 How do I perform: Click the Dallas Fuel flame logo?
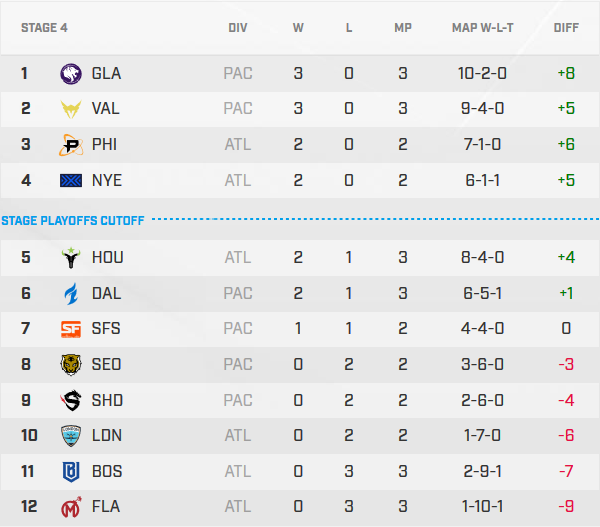(72, 293)
